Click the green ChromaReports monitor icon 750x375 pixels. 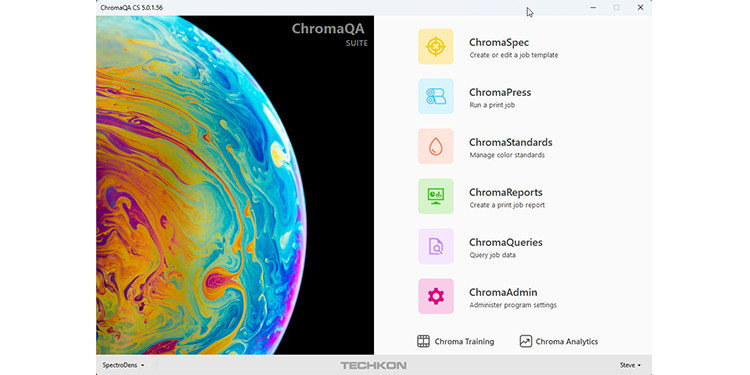436,196
